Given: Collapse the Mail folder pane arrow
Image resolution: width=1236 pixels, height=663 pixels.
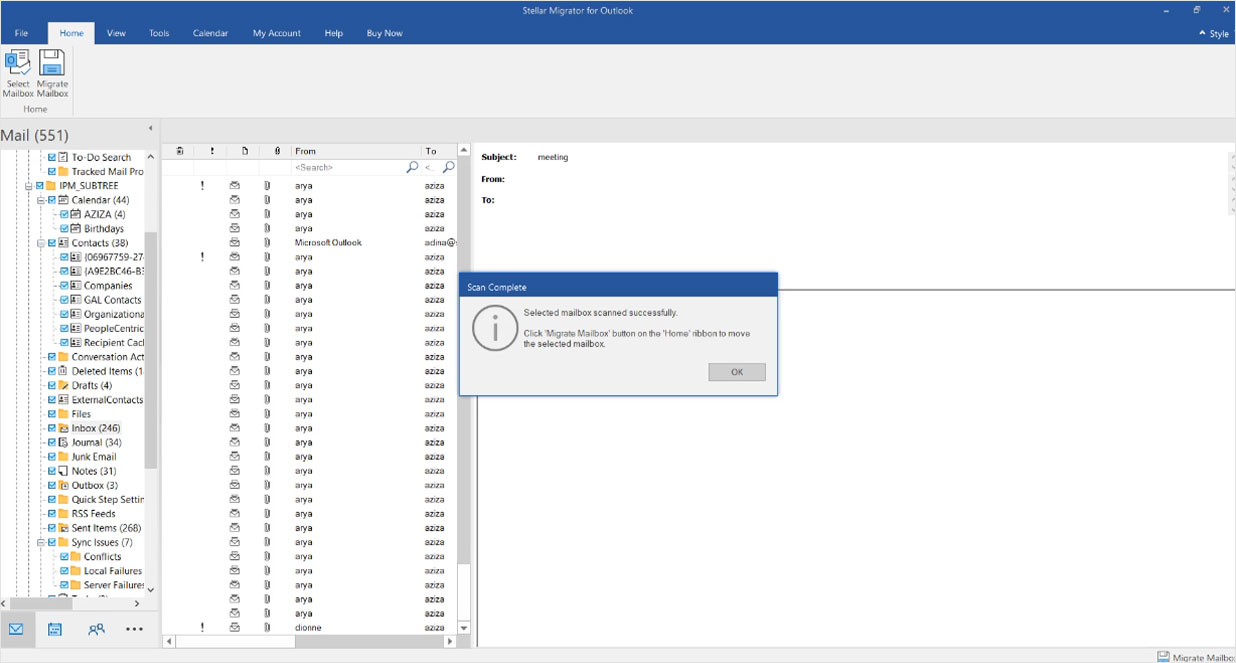Looking at the screenshot, I should 151,128.
